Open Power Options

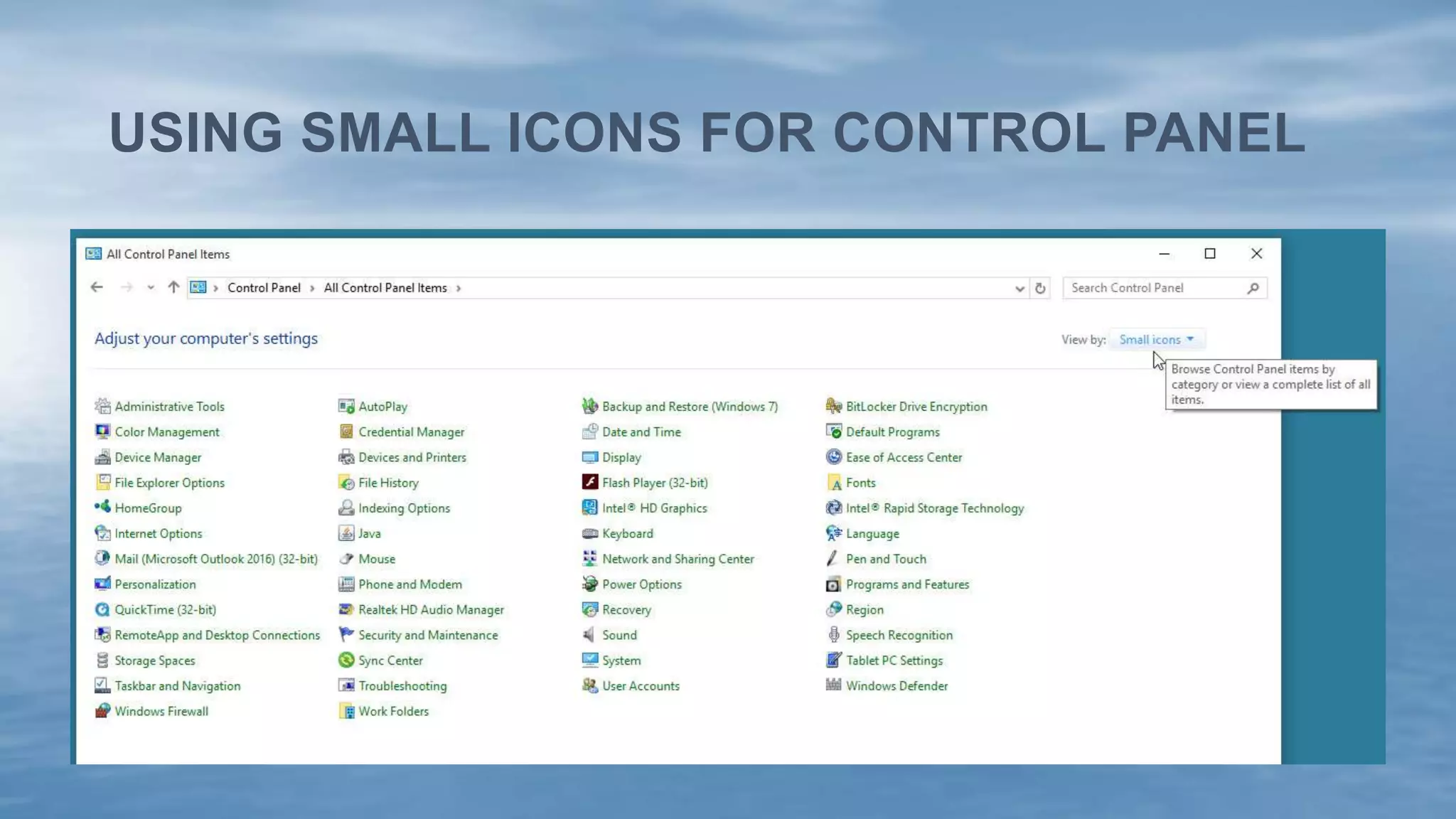[x=632, y=584]
